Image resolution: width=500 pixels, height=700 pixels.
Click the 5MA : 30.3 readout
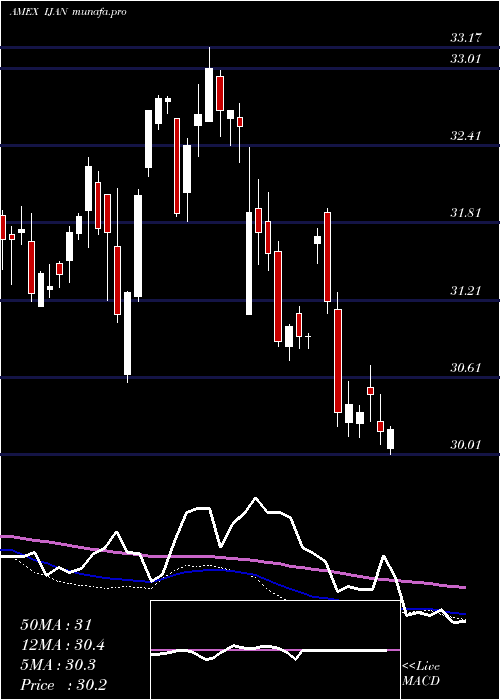[58, 665]
